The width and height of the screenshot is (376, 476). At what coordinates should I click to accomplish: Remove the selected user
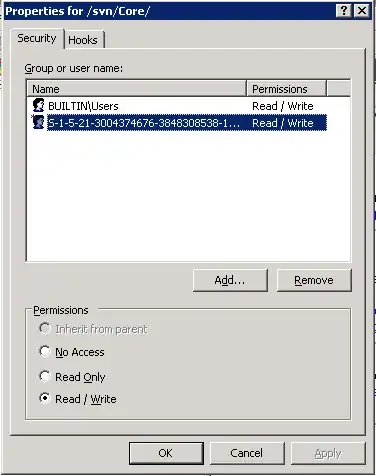tap(314, 280)
